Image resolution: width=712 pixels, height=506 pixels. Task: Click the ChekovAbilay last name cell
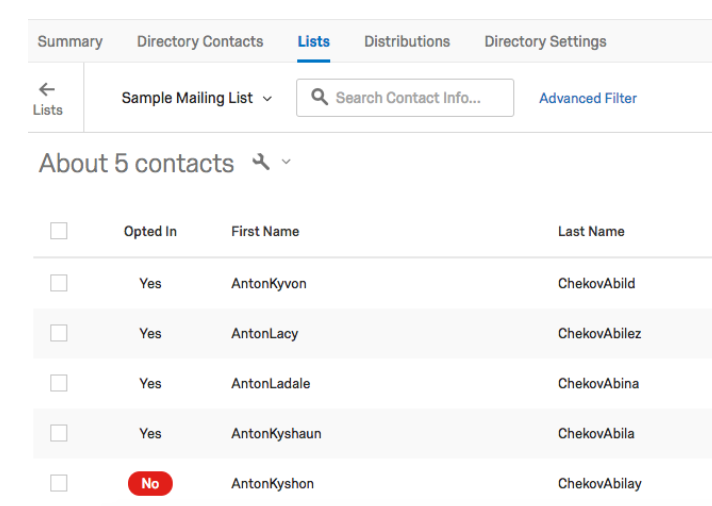[599, 483]
